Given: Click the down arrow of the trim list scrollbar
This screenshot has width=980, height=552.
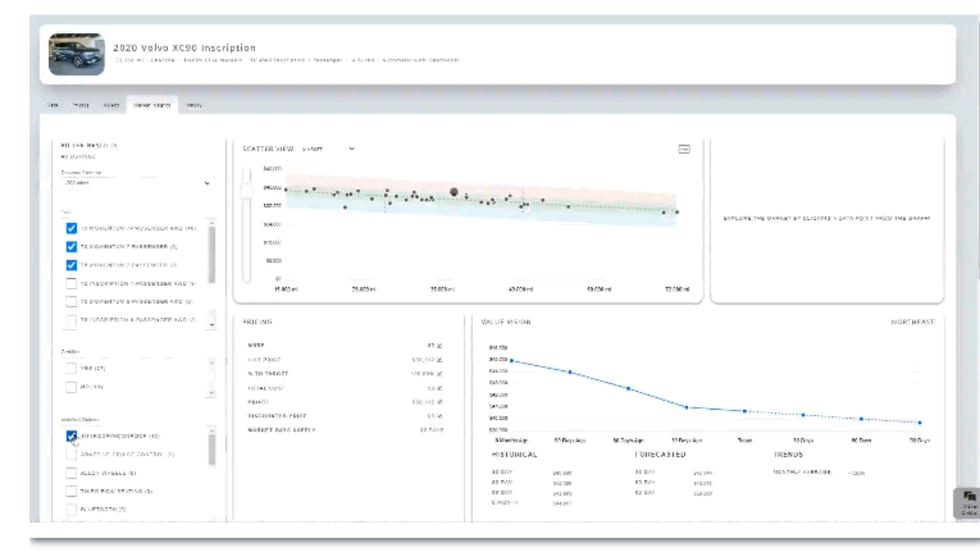Looking at the screenshot, I should click(x=211, y=325).
